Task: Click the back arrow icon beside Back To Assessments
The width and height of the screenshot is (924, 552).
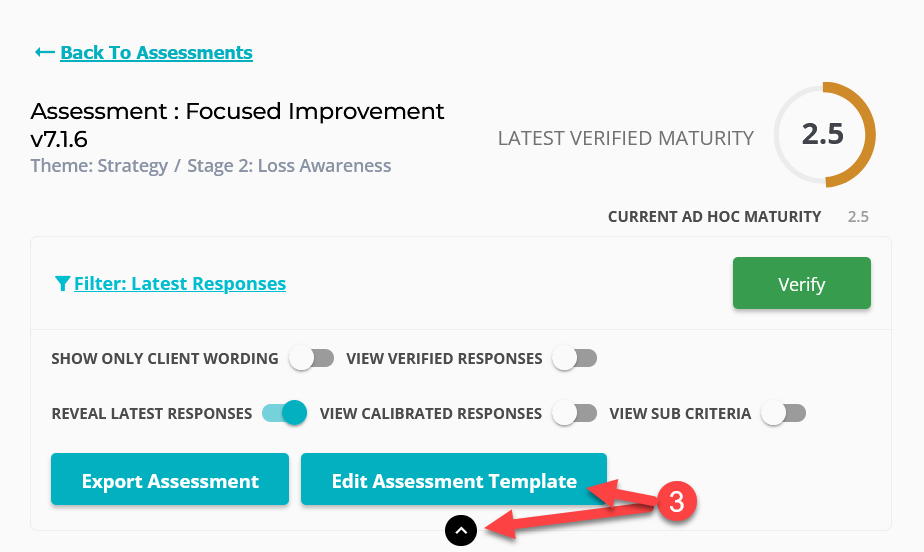Action: click(45, 52)
